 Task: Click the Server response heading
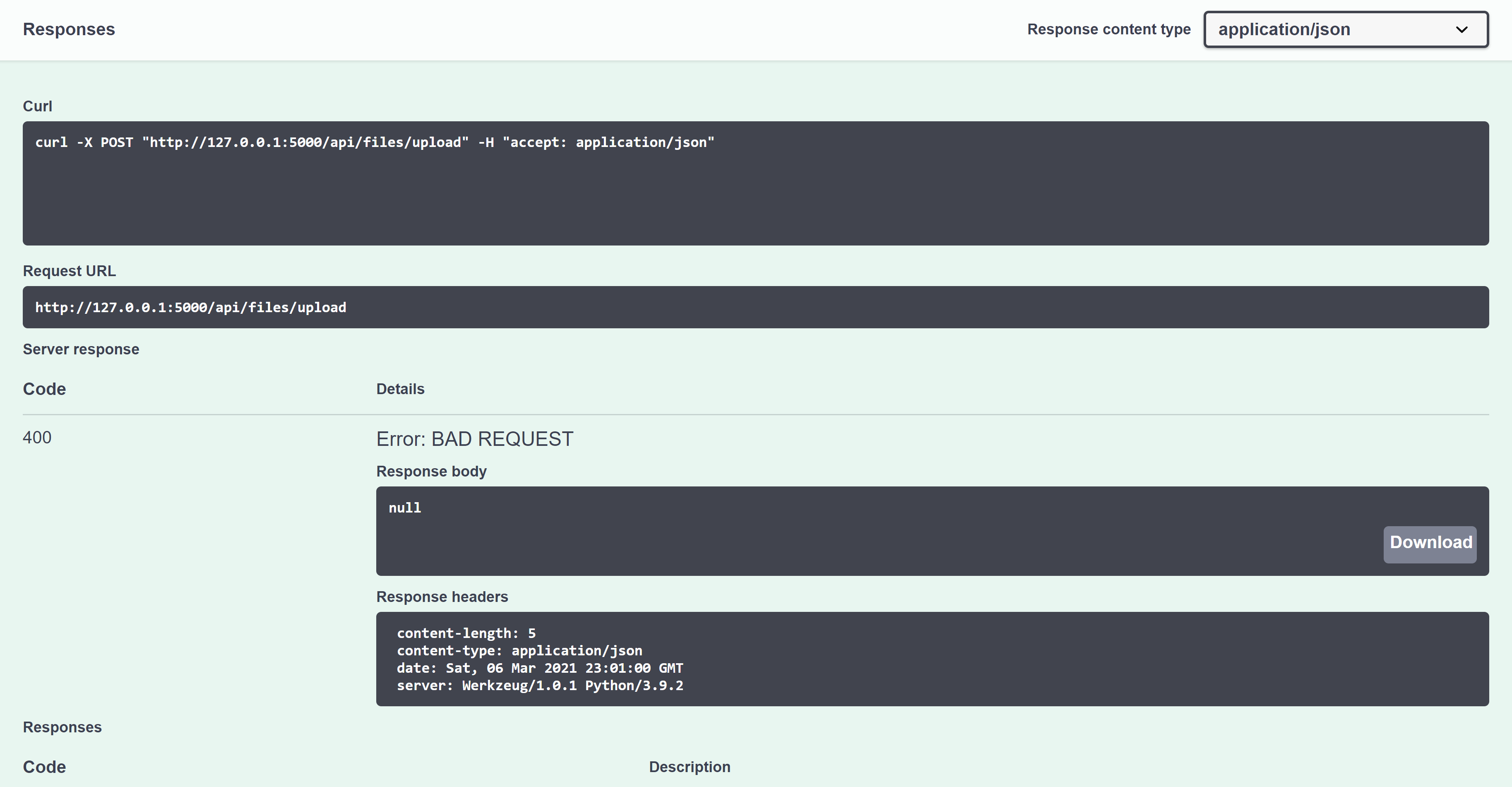(x=81, y=349)
